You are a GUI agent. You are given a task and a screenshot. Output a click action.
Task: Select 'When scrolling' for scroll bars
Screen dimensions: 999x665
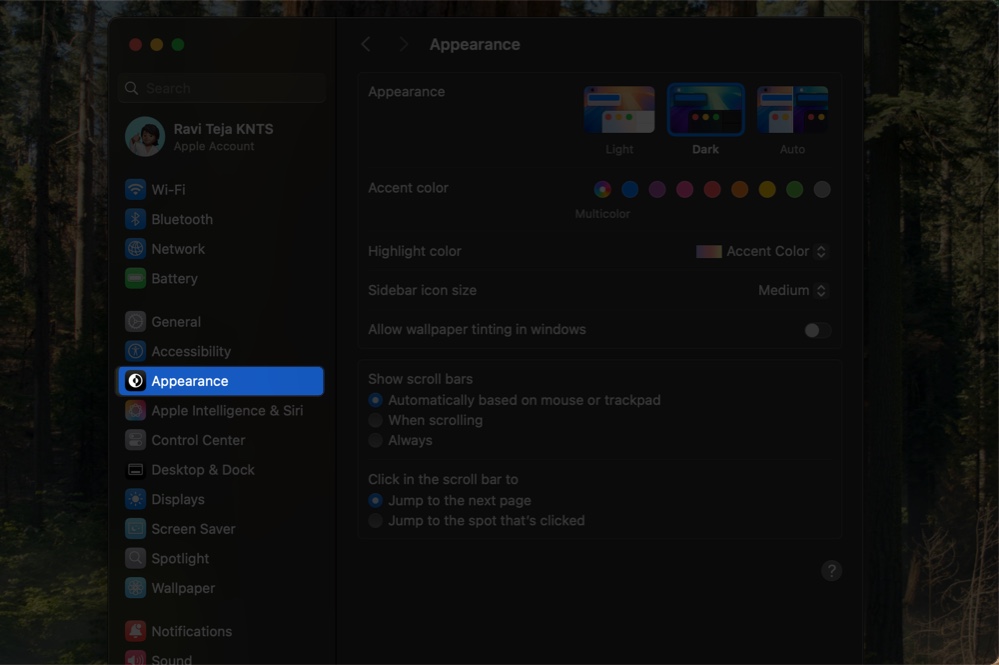coord(375,420)
